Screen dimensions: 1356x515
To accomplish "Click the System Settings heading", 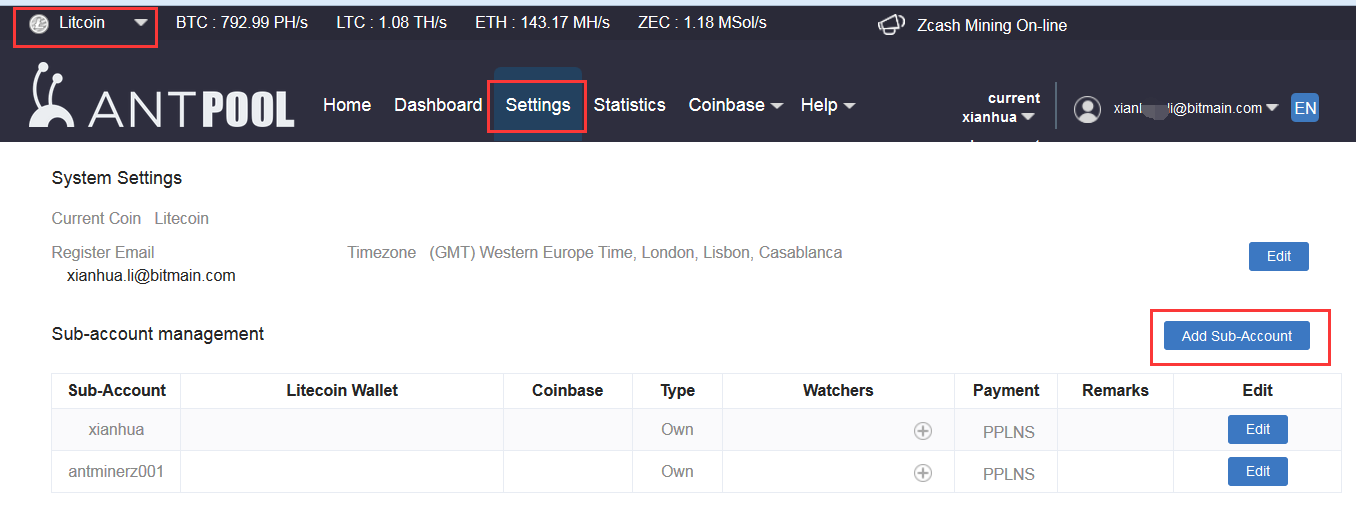I will click(x=117, y=178).
